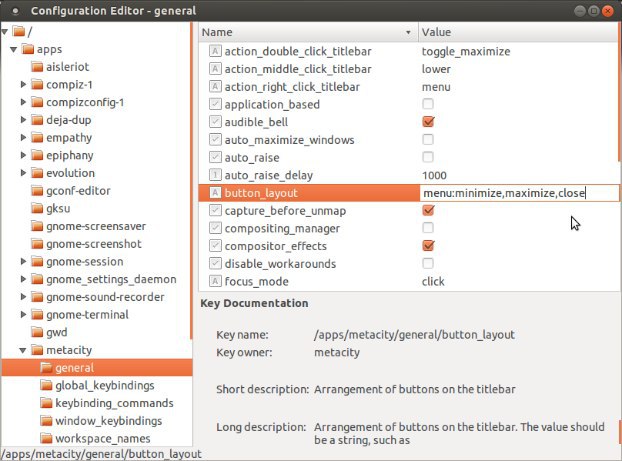Click the apps folder icon
Screen dimensions: 622x461
tap(28, 49)
